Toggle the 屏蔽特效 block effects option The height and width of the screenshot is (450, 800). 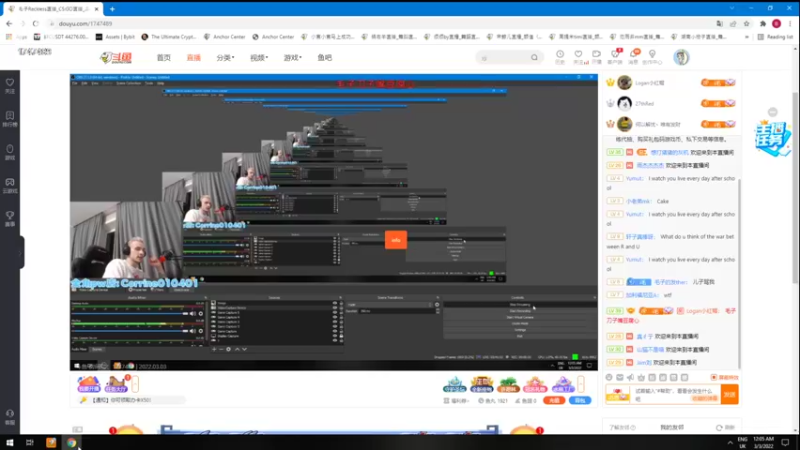(724, 378)
